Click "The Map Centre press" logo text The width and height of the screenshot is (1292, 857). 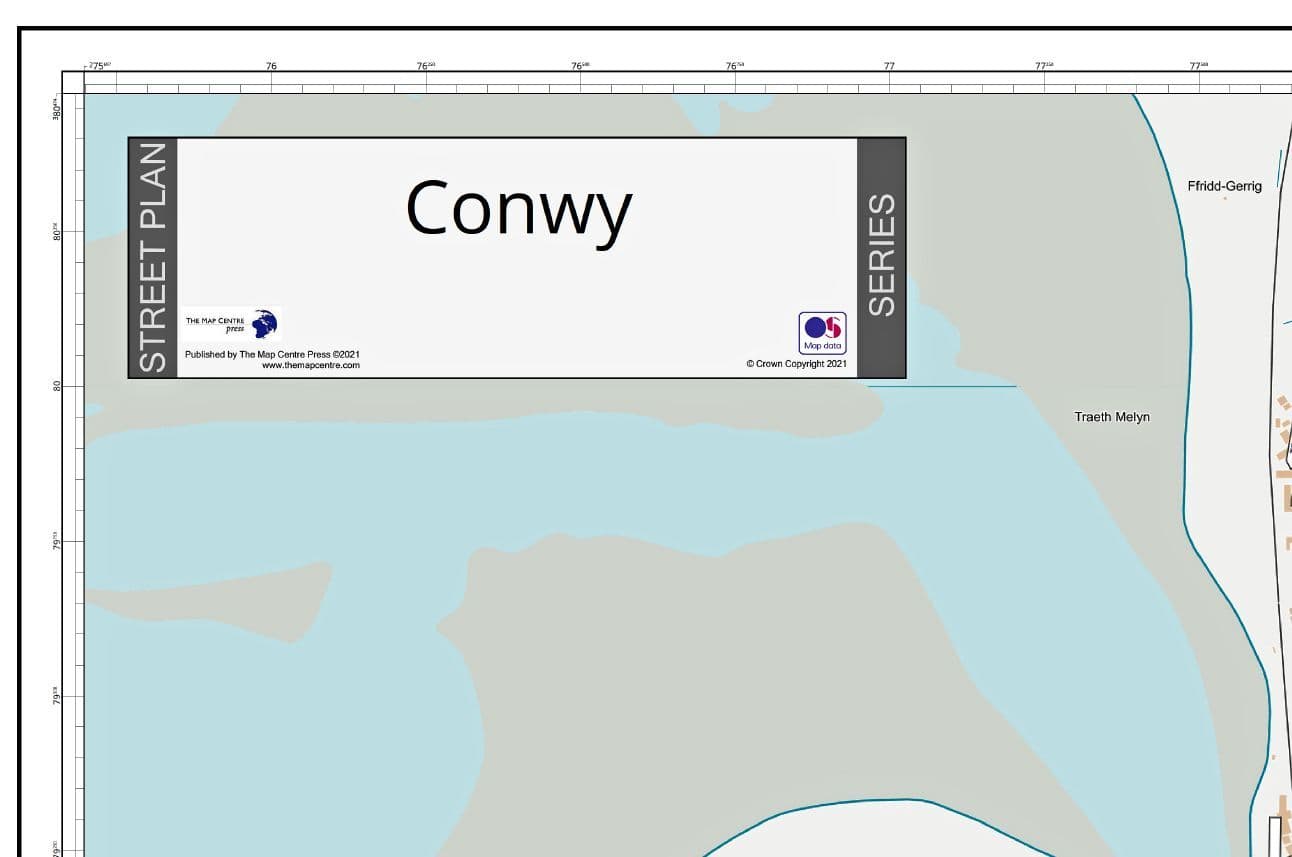pos(215,324)
